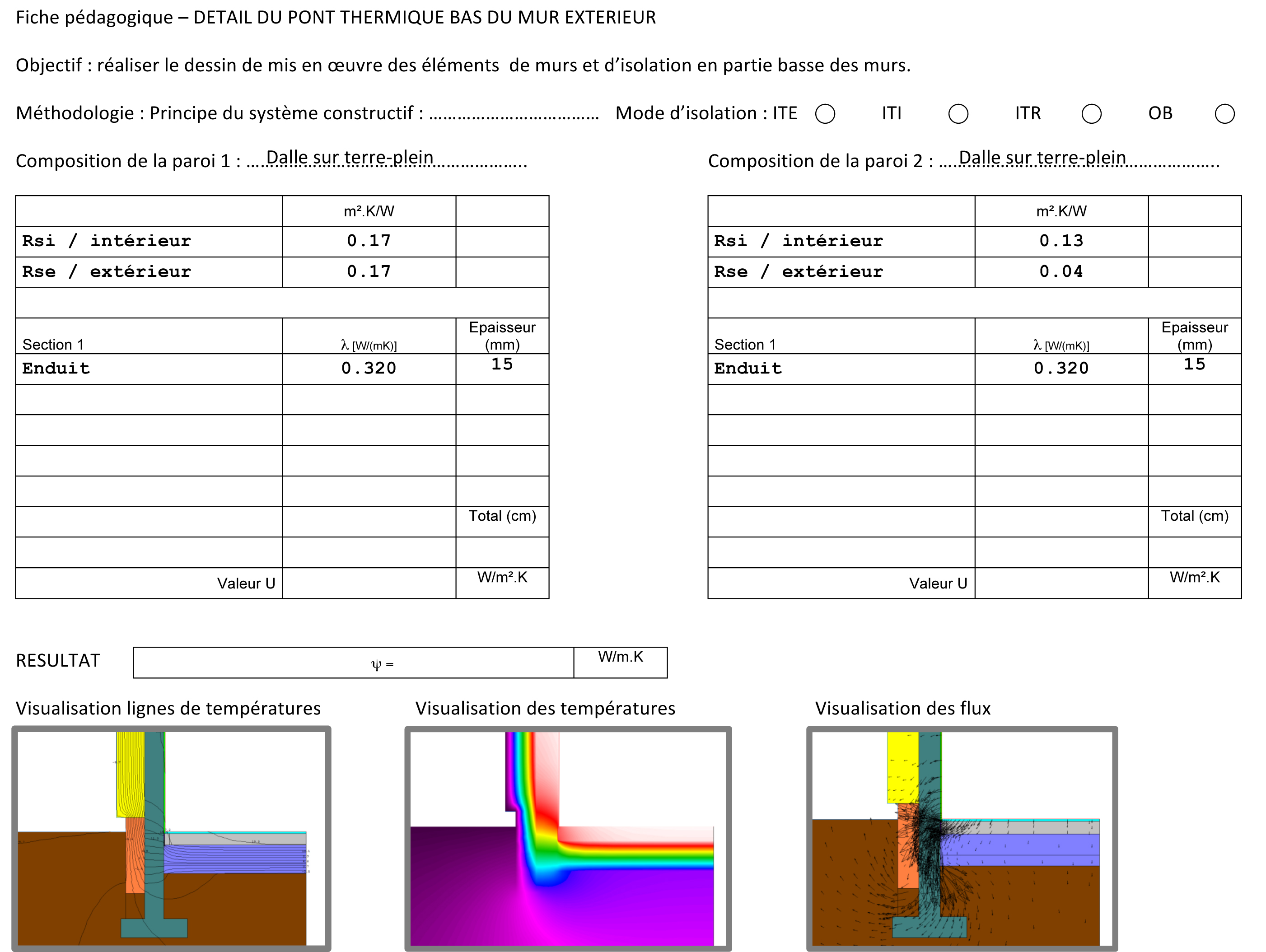Click the 'W/m.K' unit in result row
1266x952 pixels.
pos(621,657)
